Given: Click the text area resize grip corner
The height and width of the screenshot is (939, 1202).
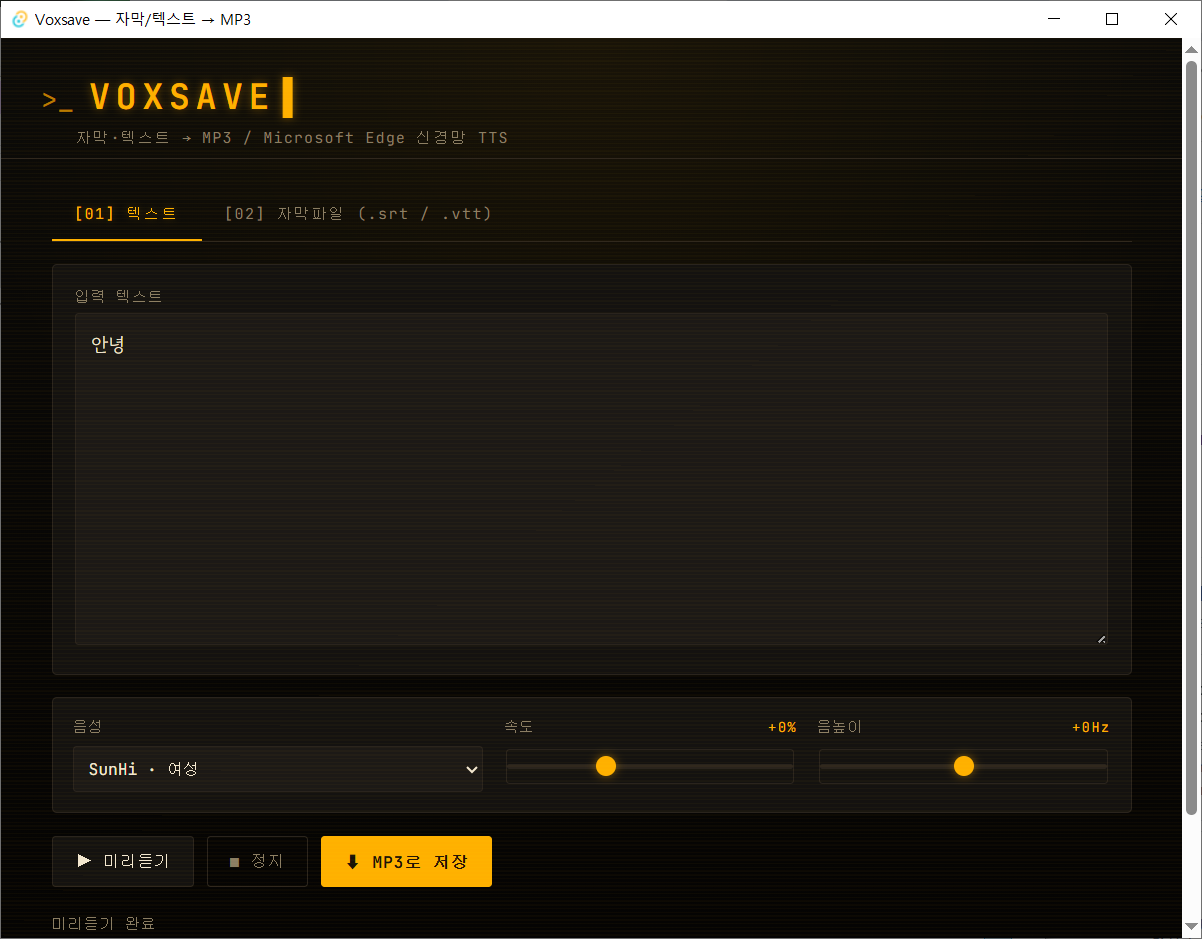Looking at the screenshot, I should click(1101, 638).
